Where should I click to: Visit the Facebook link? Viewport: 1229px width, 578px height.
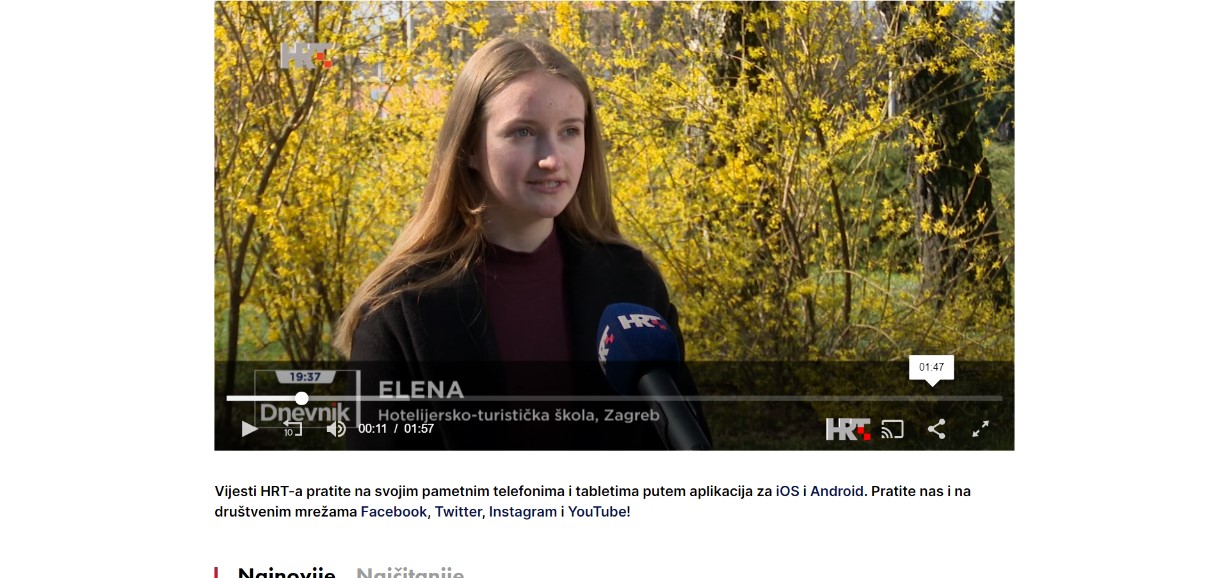pyautogui.click(x=394, y=512)
